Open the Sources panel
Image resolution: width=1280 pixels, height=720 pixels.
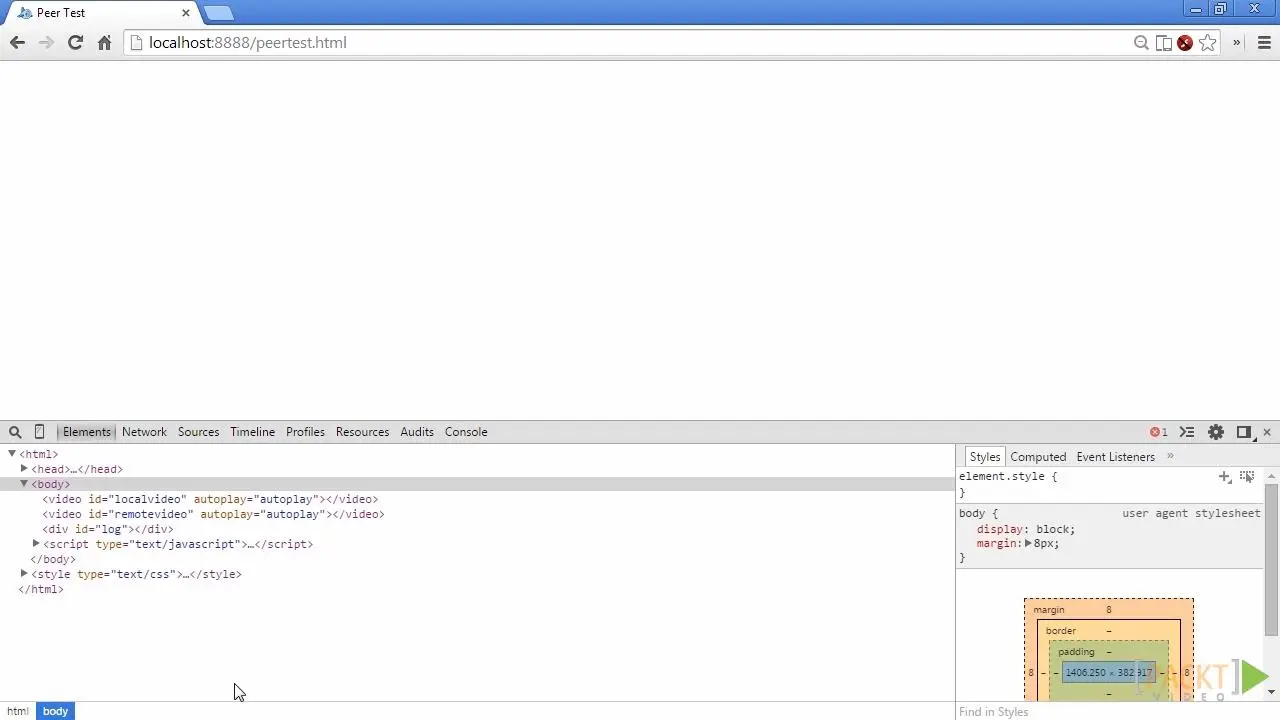(x=198, y=432)
